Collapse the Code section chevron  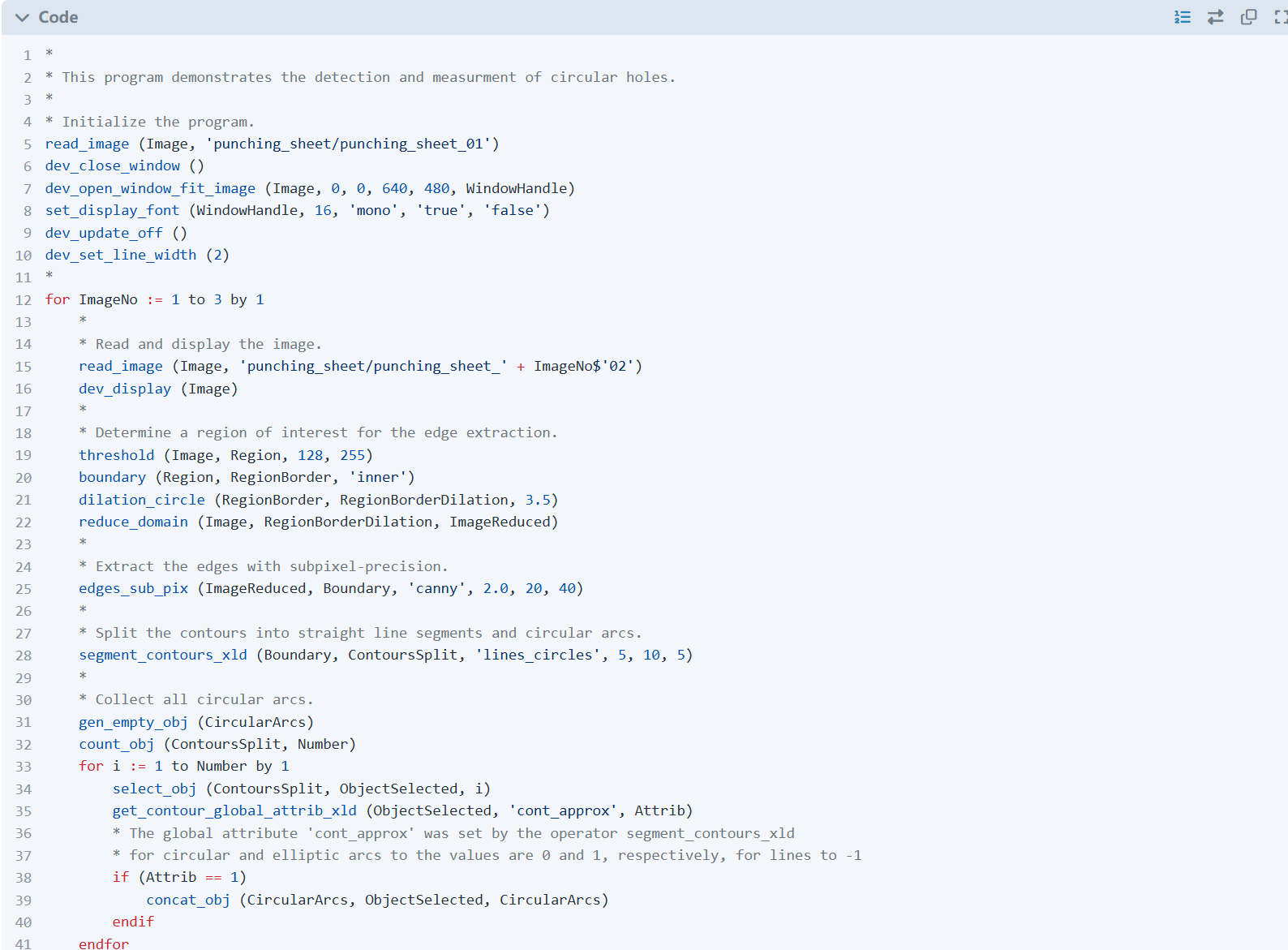[22, 17]
